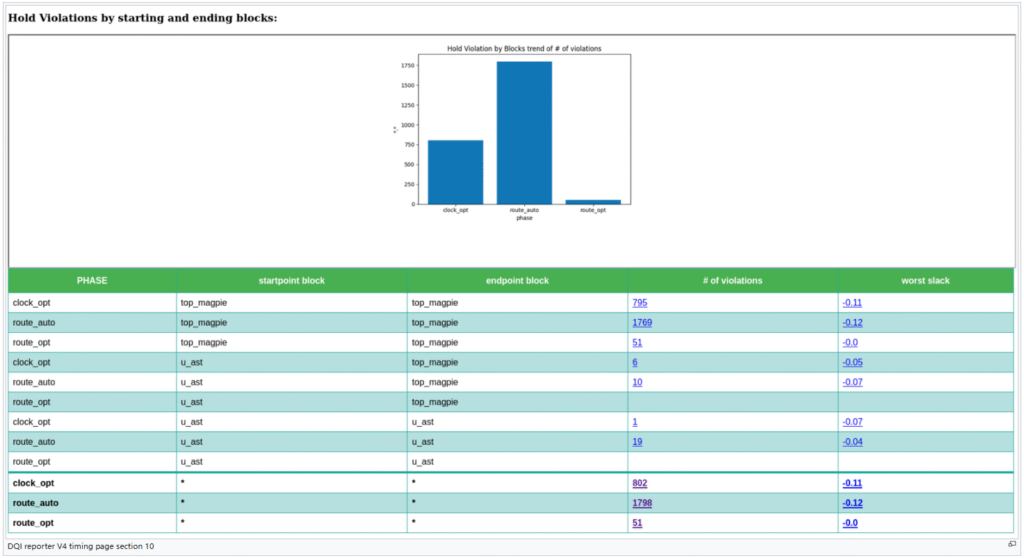
Task: Select the bold -0.12 worst slack link
Action: 852,503
